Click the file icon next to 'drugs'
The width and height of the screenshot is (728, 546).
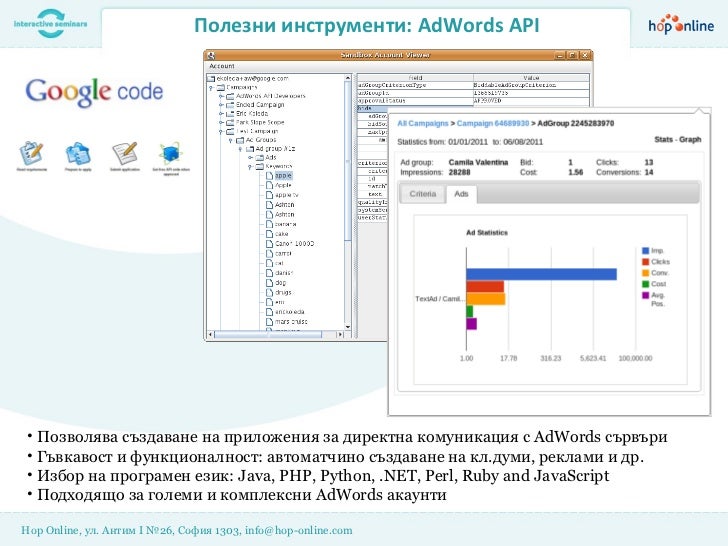(x=269, y=292)
